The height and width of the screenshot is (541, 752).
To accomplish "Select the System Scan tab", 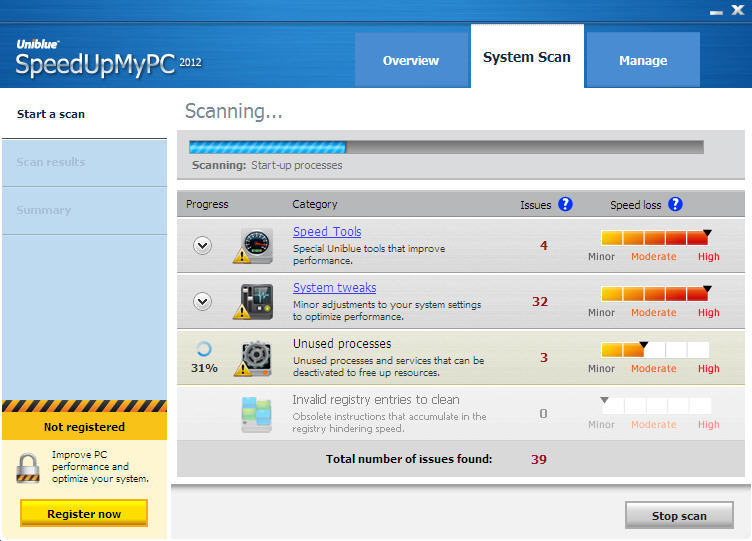I will coord(527,57).
